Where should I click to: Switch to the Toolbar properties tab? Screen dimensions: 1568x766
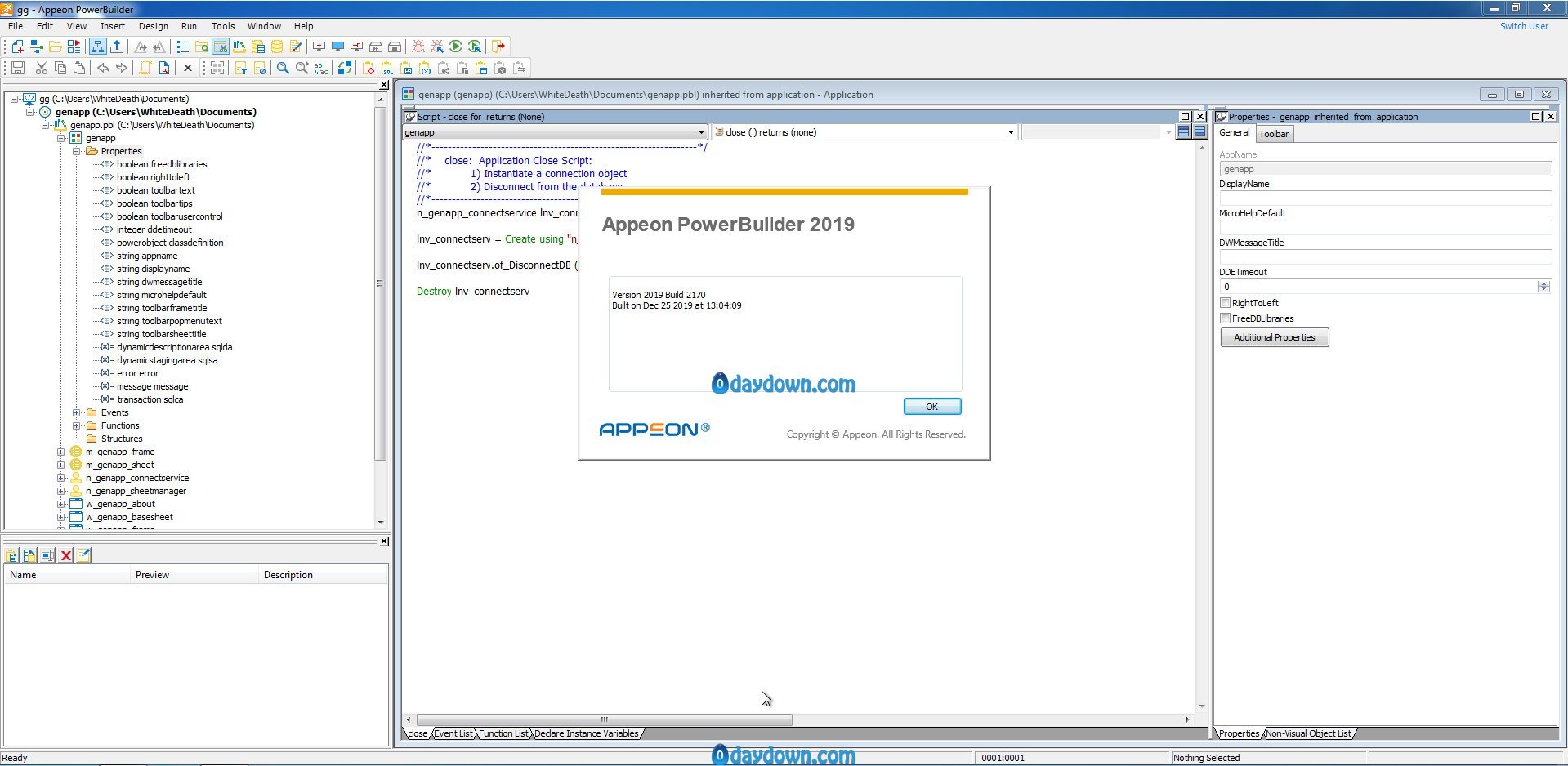1273,134
